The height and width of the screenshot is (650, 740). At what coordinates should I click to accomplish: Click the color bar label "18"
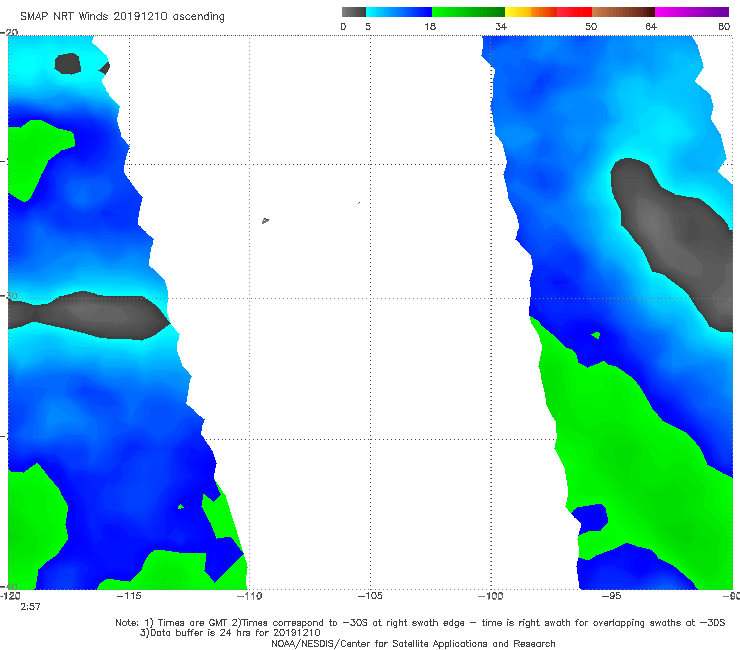[429, 26]
